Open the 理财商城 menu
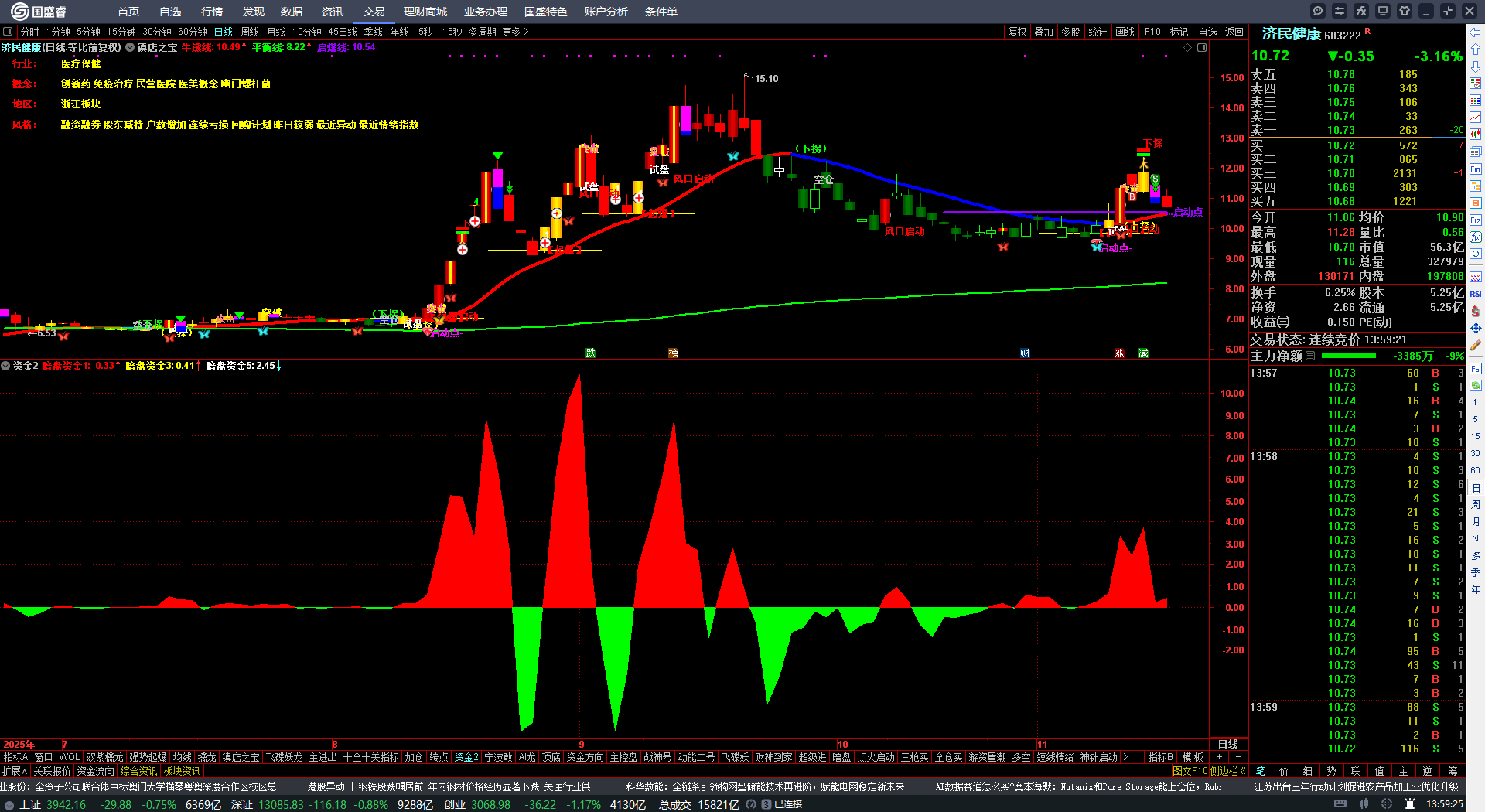1485x812 pixels. (425, 12)
